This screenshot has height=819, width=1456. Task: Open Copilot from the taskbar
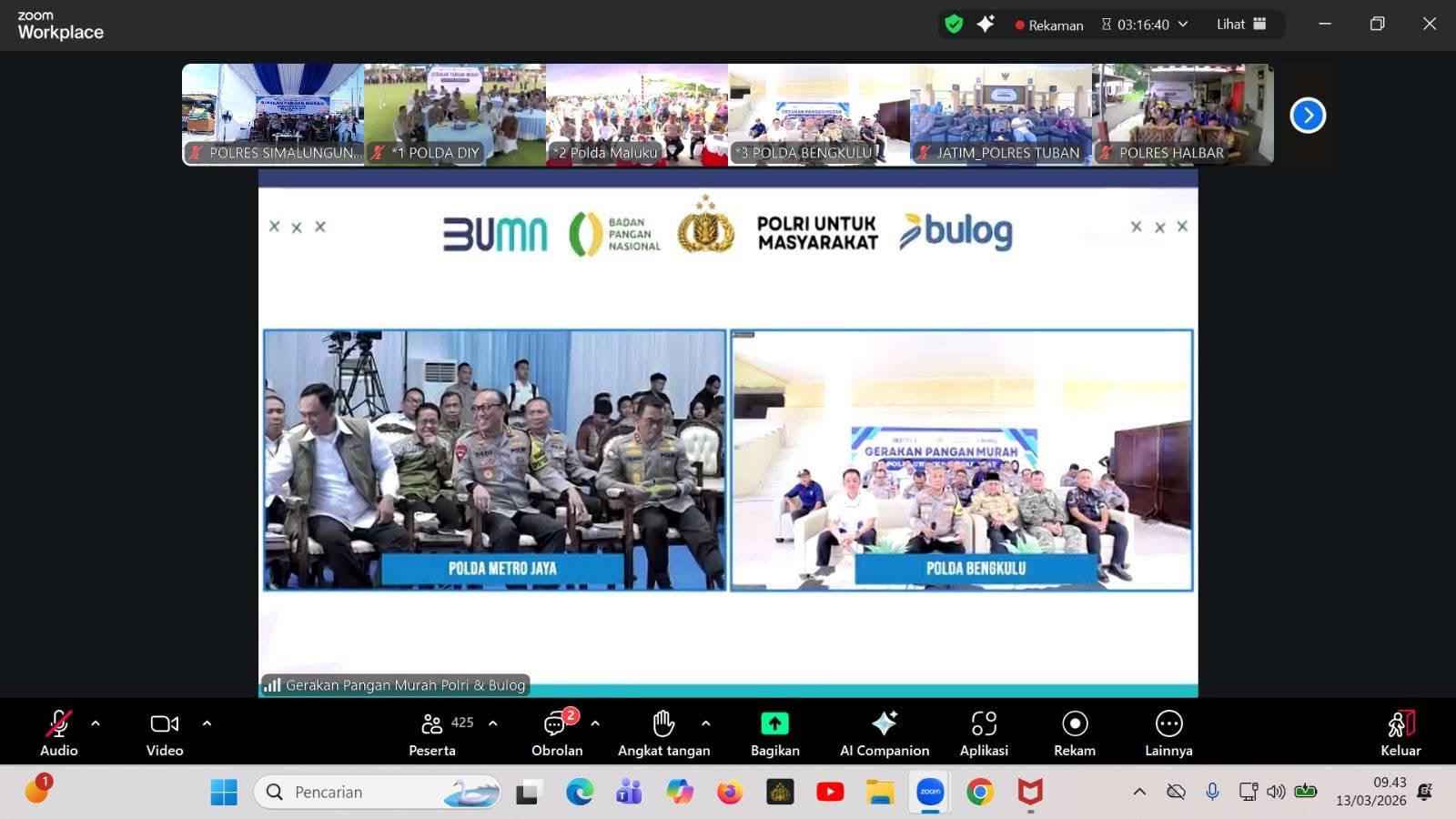point(680,793)
